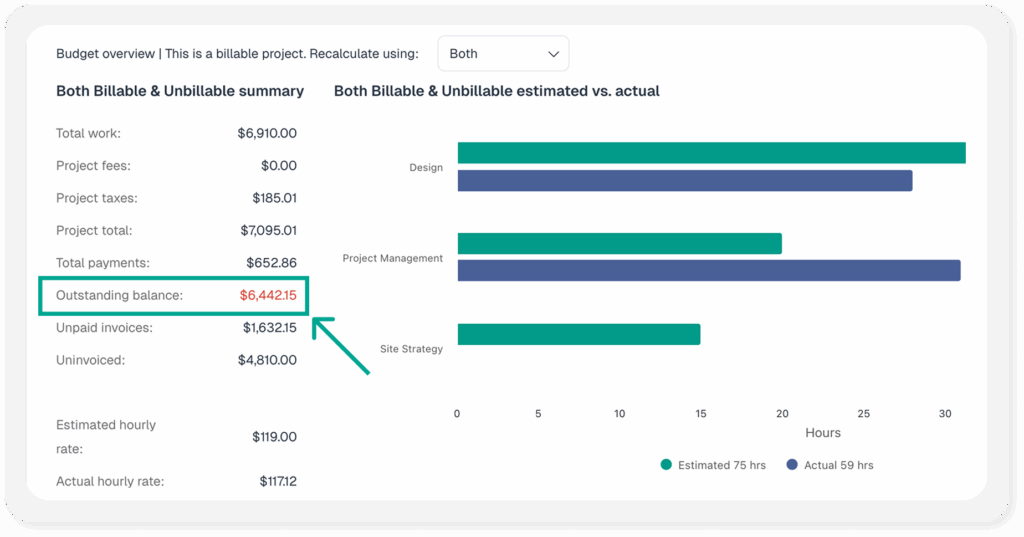Click the "Project Management" chart axis label
The height and width of the screenshot is (537, 1024).
pyautogui.click(x=392, y=258)
